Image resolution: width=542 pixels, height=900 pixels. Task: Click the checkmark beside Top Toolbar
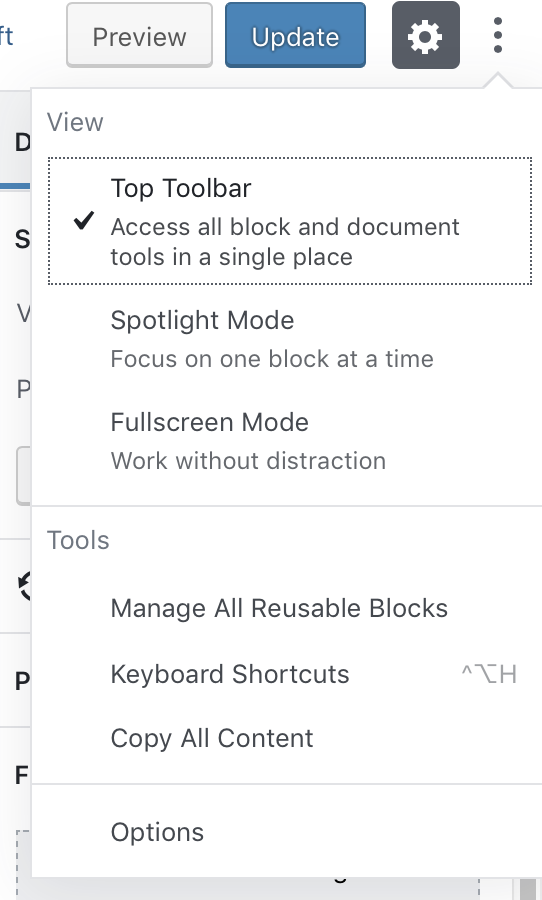coord(84,221)
